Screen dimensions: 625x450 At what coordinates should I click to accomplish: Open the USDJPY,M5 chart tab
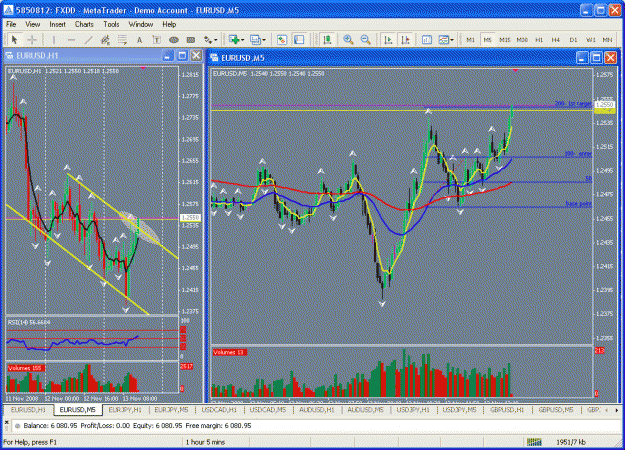pos(460,410)
